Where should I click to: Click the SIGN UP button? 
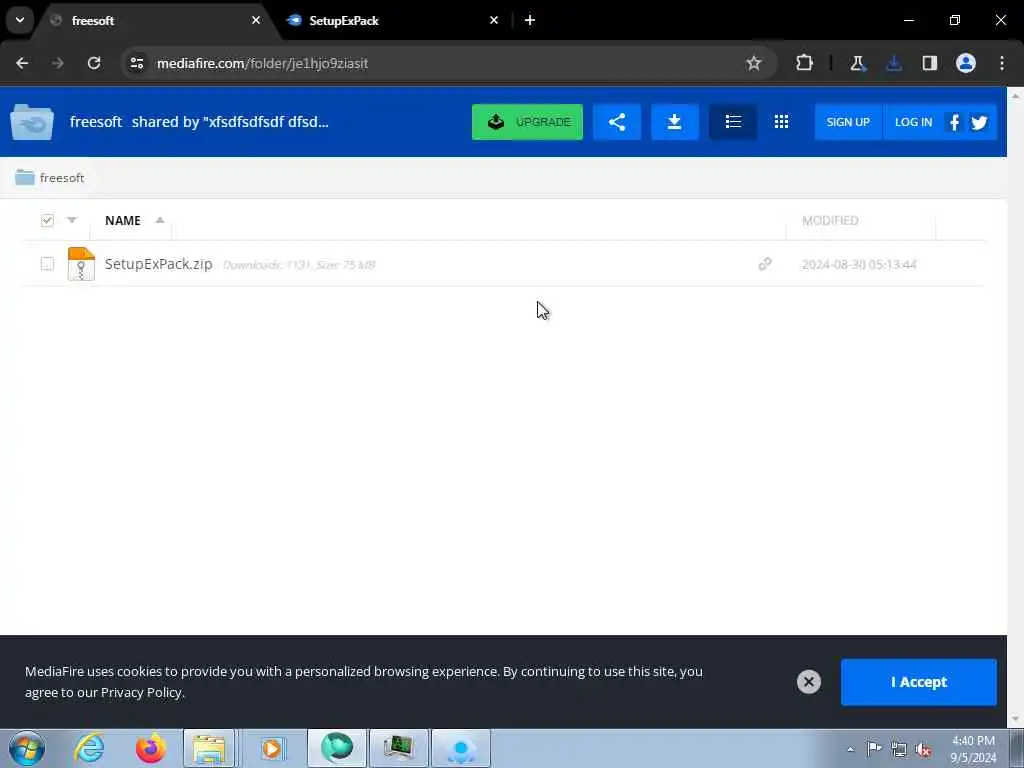click(x=848, y=122)
